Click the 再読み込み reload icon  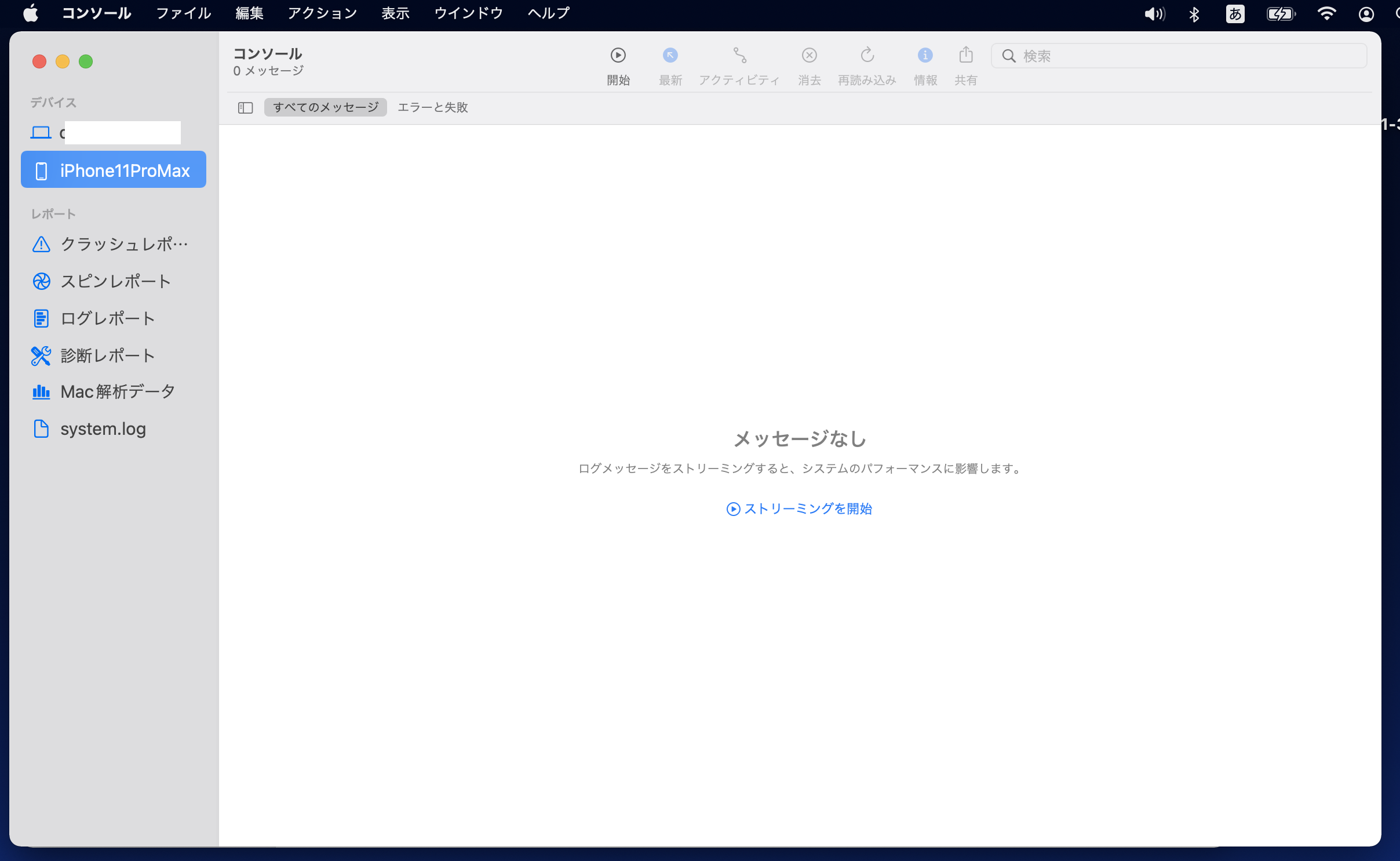coord(867,56)
